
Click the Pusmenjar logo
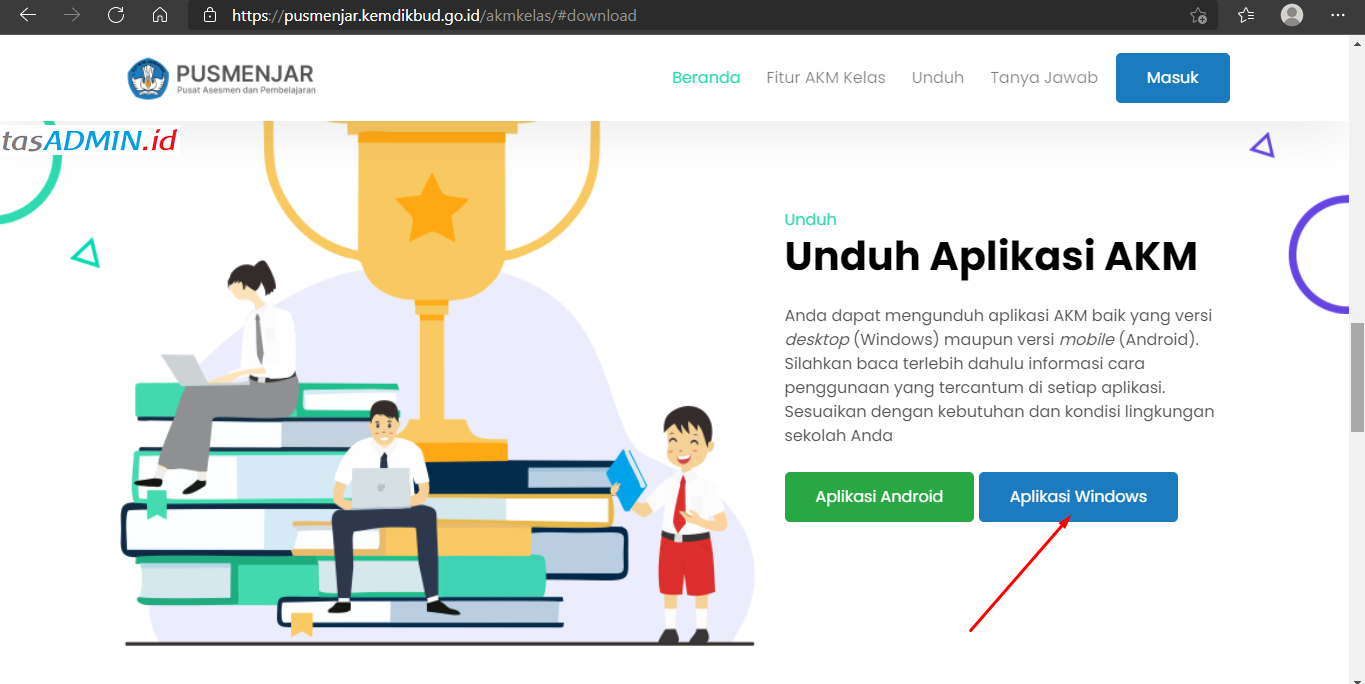(x=222, y=78)
